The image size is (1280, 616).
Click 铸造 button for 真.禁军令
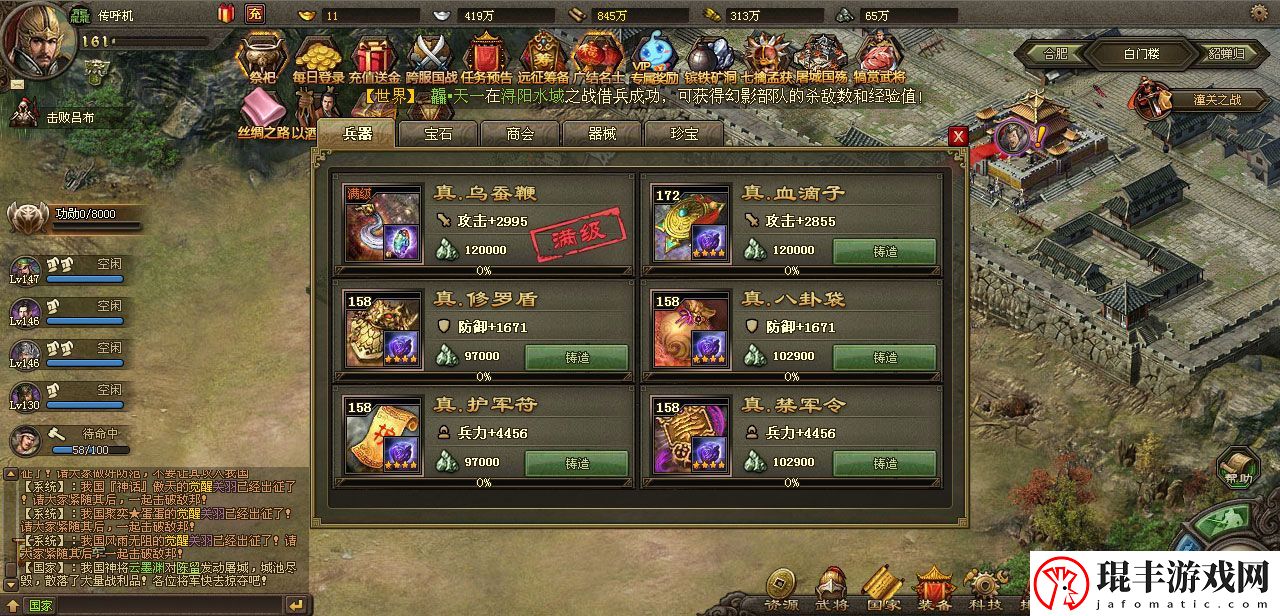pos(885,463)
